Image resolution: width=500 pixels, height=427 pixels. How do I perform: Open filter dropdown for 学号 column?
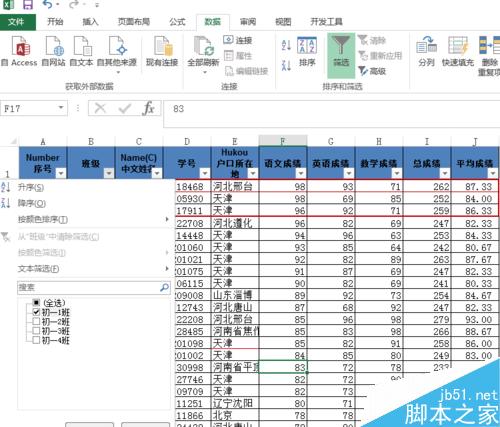(205, 173)
